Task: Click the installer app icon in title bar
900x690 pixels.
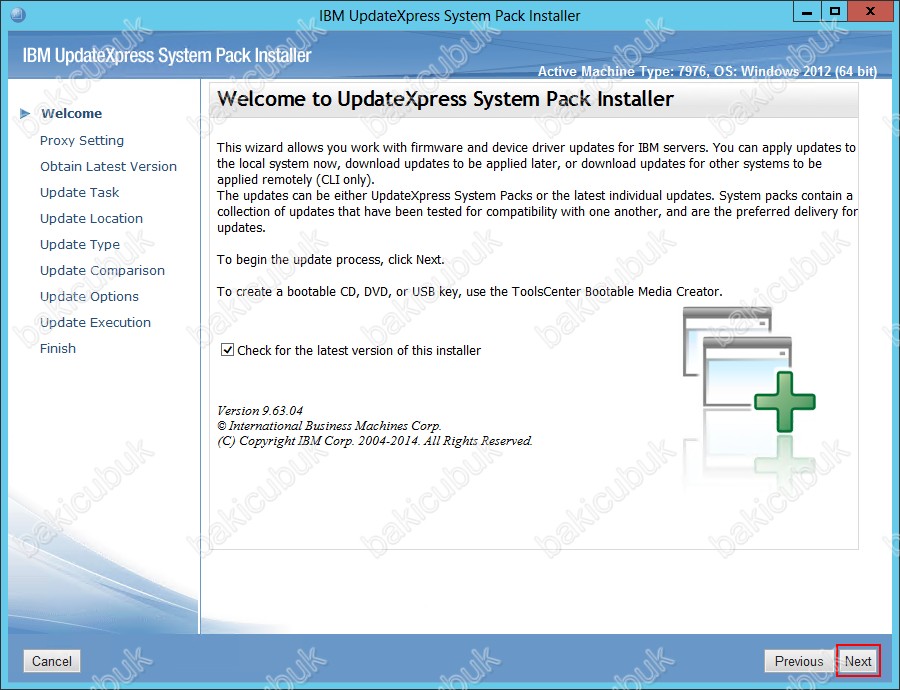Action: tap(18, 14)
